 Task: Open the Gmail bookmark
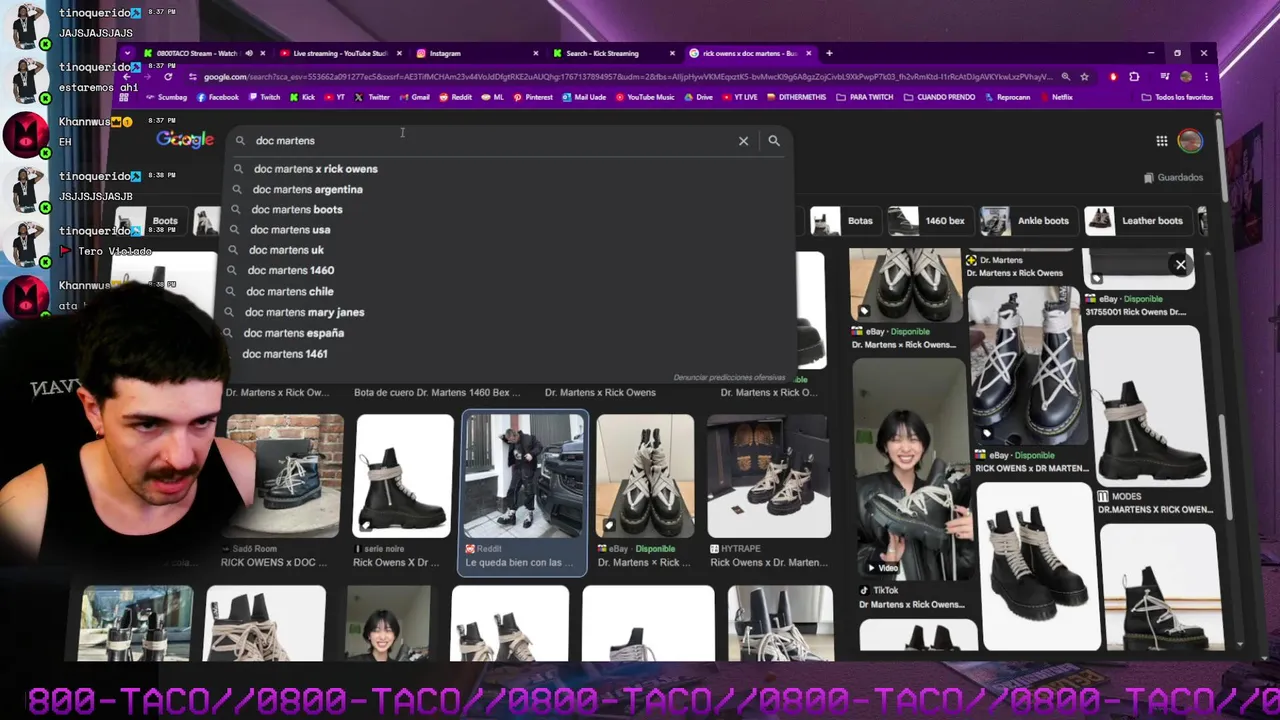coord(414,97)
